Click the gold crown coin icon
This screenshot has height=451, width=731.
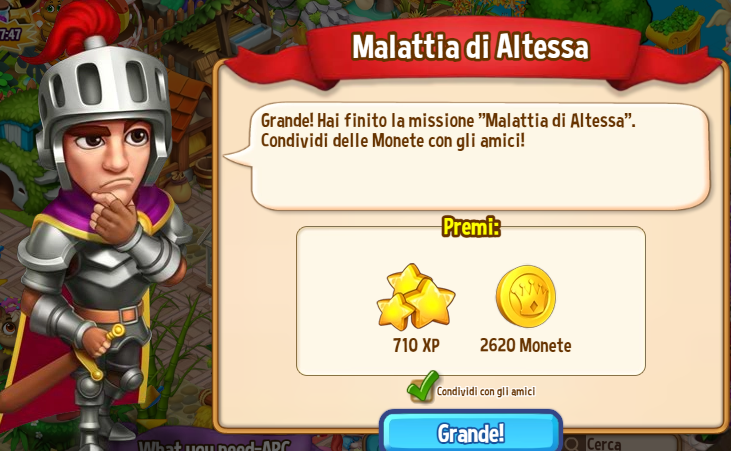click(525, 296)
